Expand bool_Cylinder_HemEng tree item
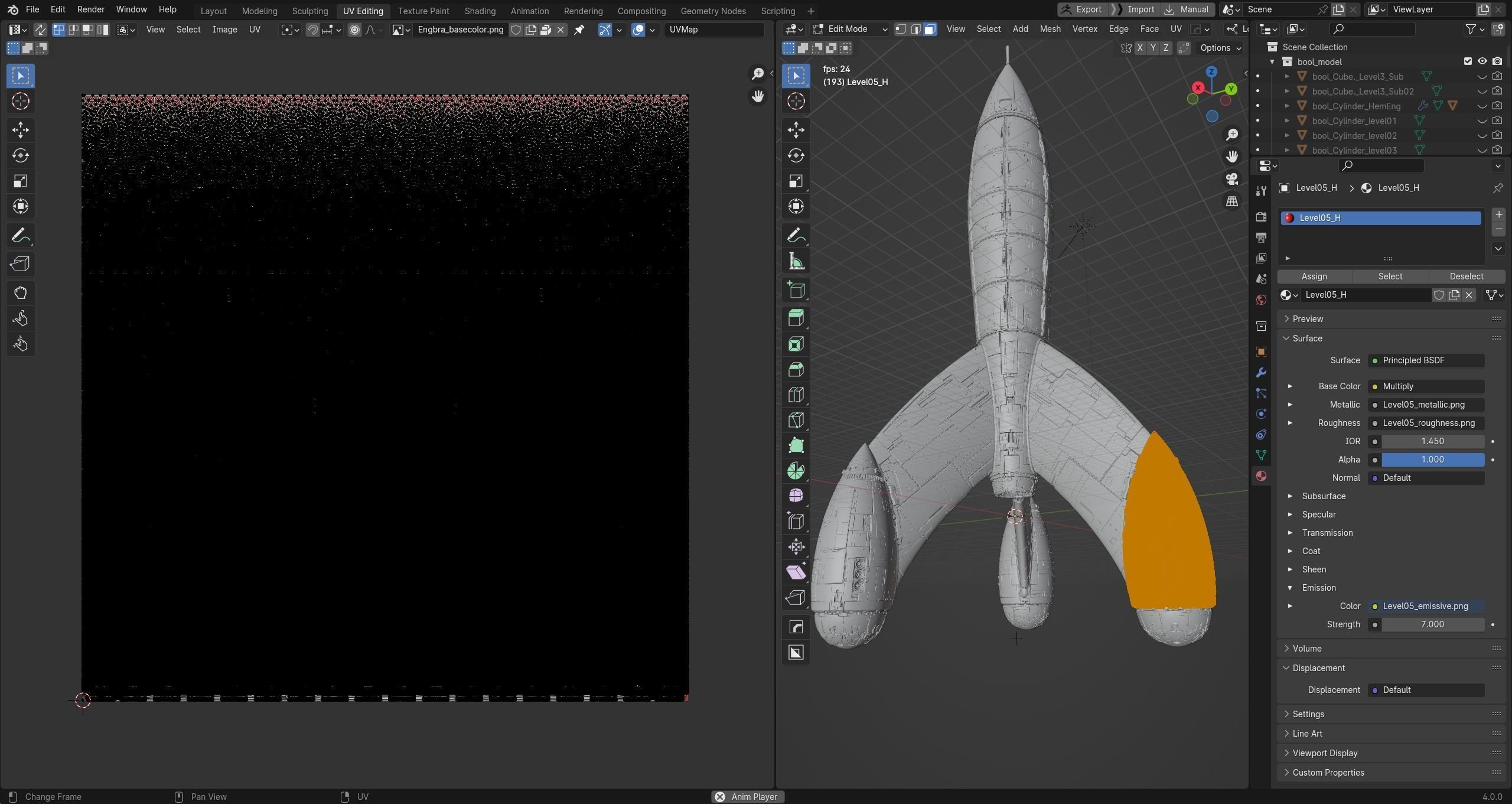Screen dimensions: 1512x804 tap(1287, 106)
